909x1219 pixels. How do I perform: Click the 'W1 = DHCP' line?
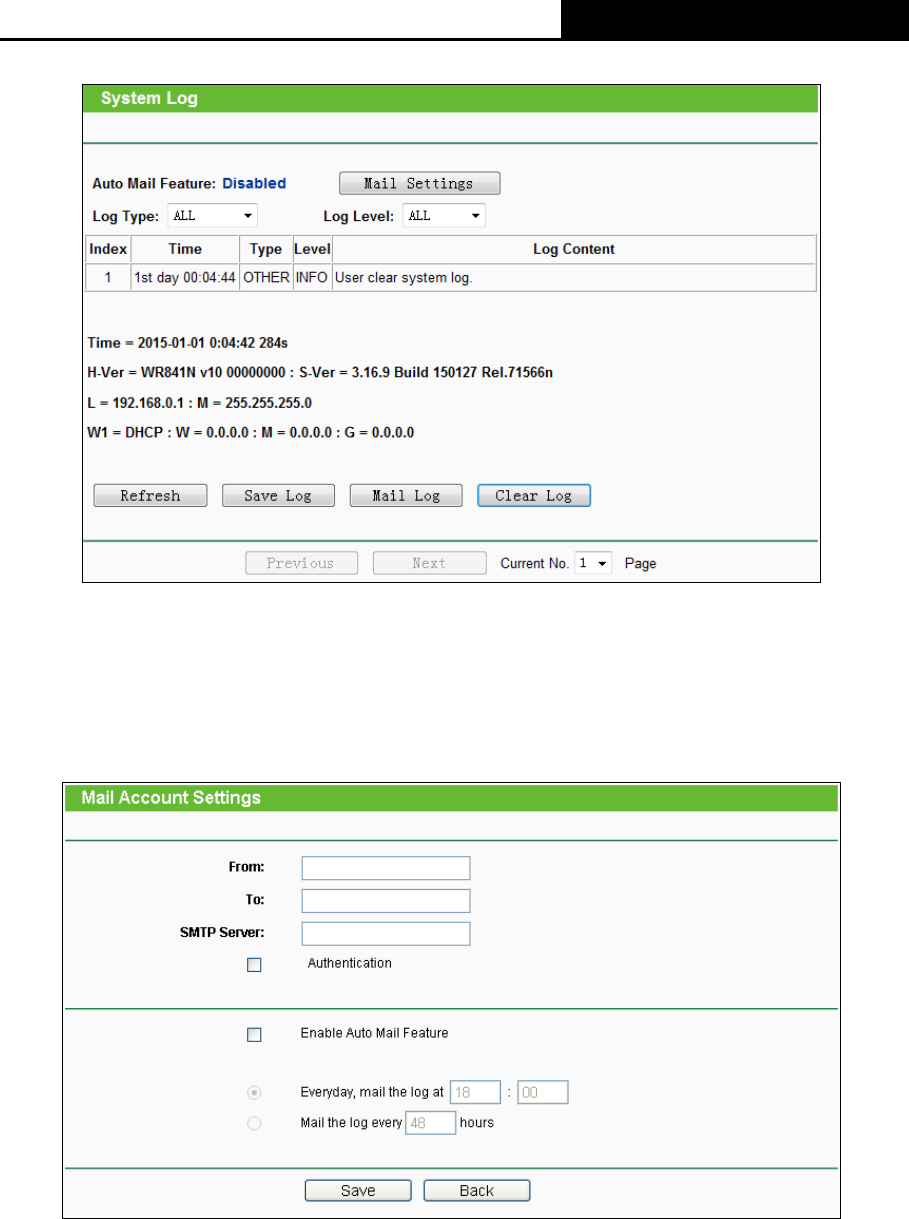252,433
